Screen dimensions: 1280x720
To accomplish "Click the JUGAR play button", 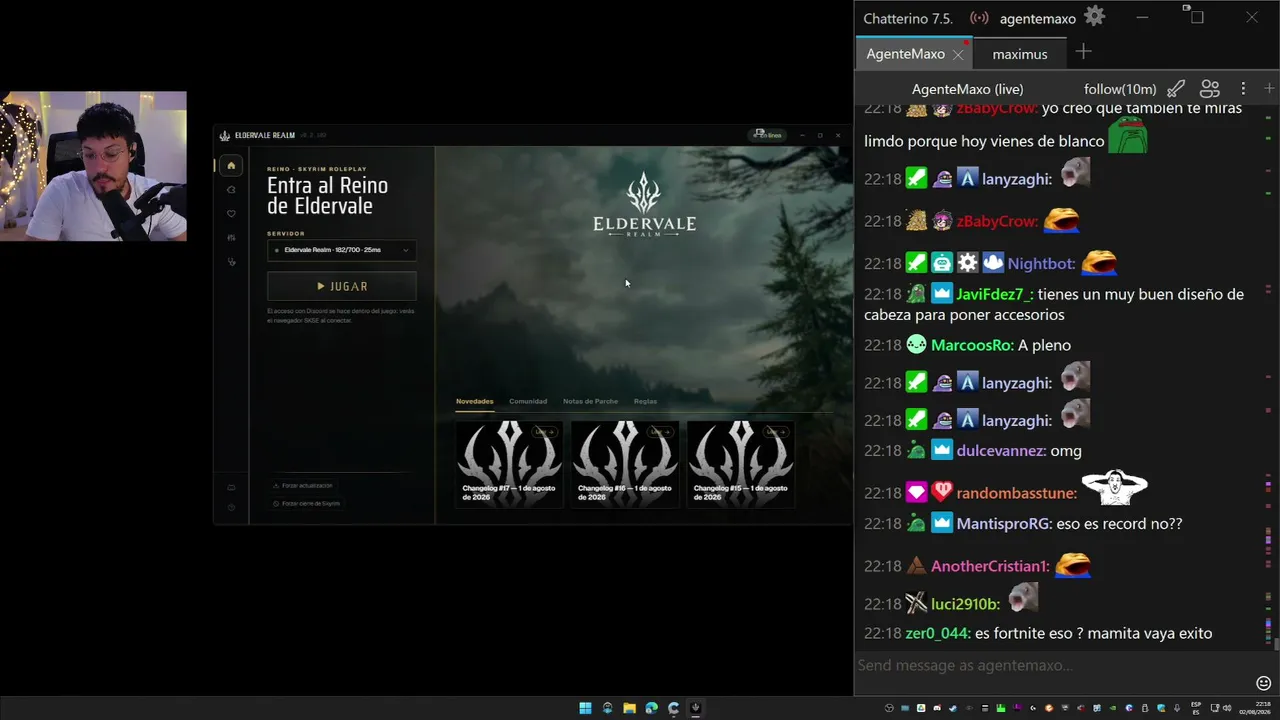I will pos(341,286).
